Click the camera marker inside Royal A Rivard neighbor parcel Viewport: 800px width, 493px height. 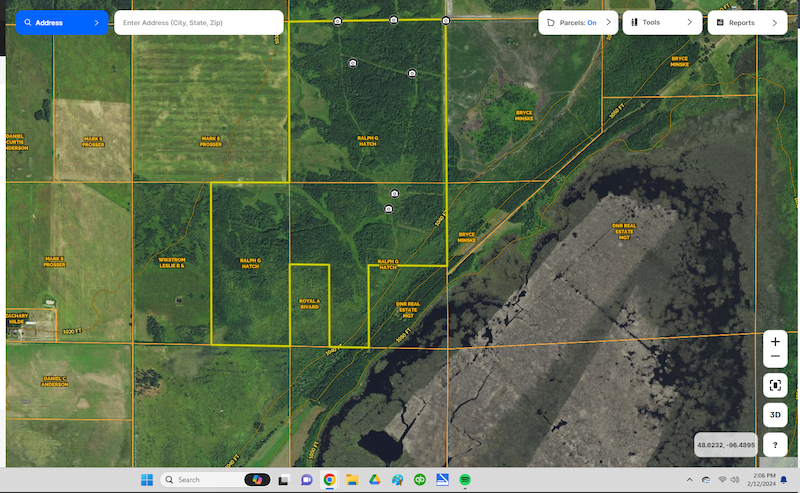pos(390,209)
